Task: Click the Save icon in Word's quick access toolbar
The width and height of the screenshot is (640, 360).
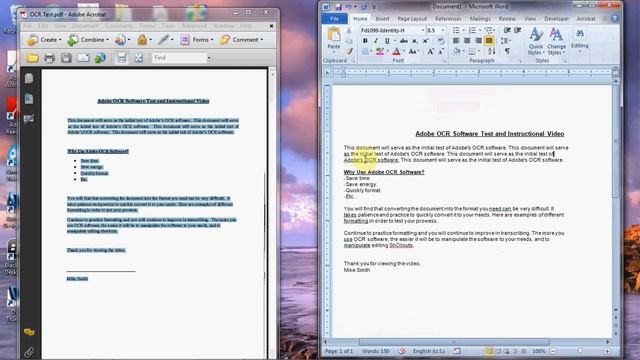Action: [338, 7]
